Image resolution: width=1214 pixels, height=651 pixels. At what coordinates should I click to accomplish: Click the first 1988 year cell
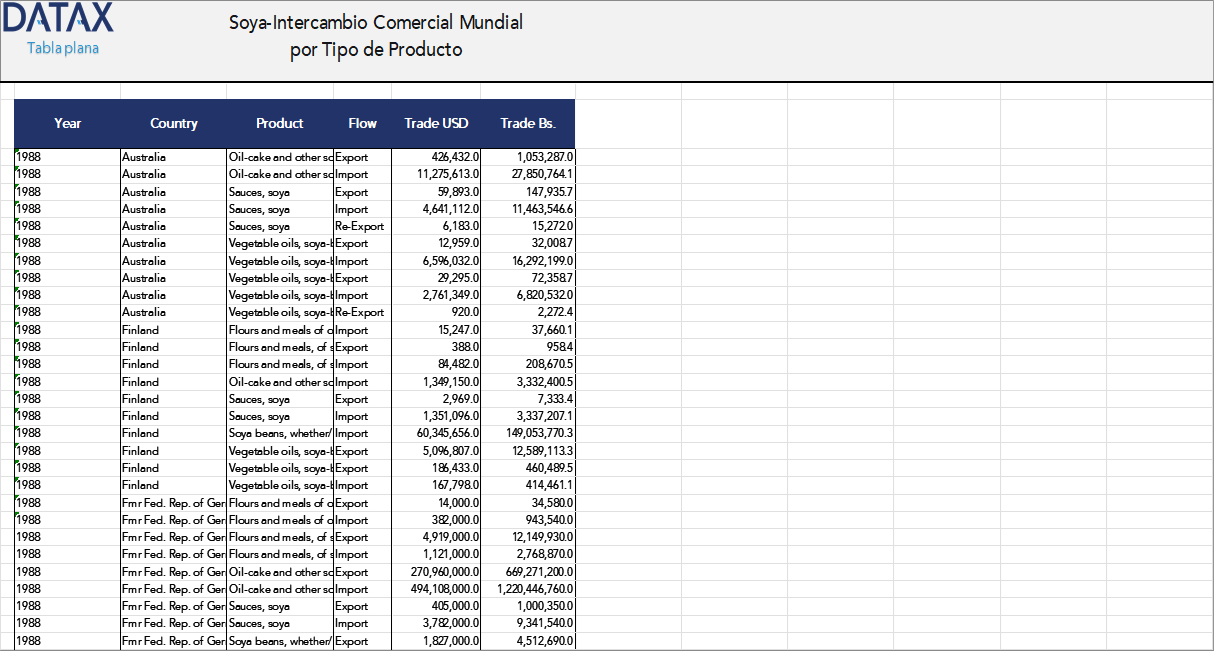coord(67,157)
